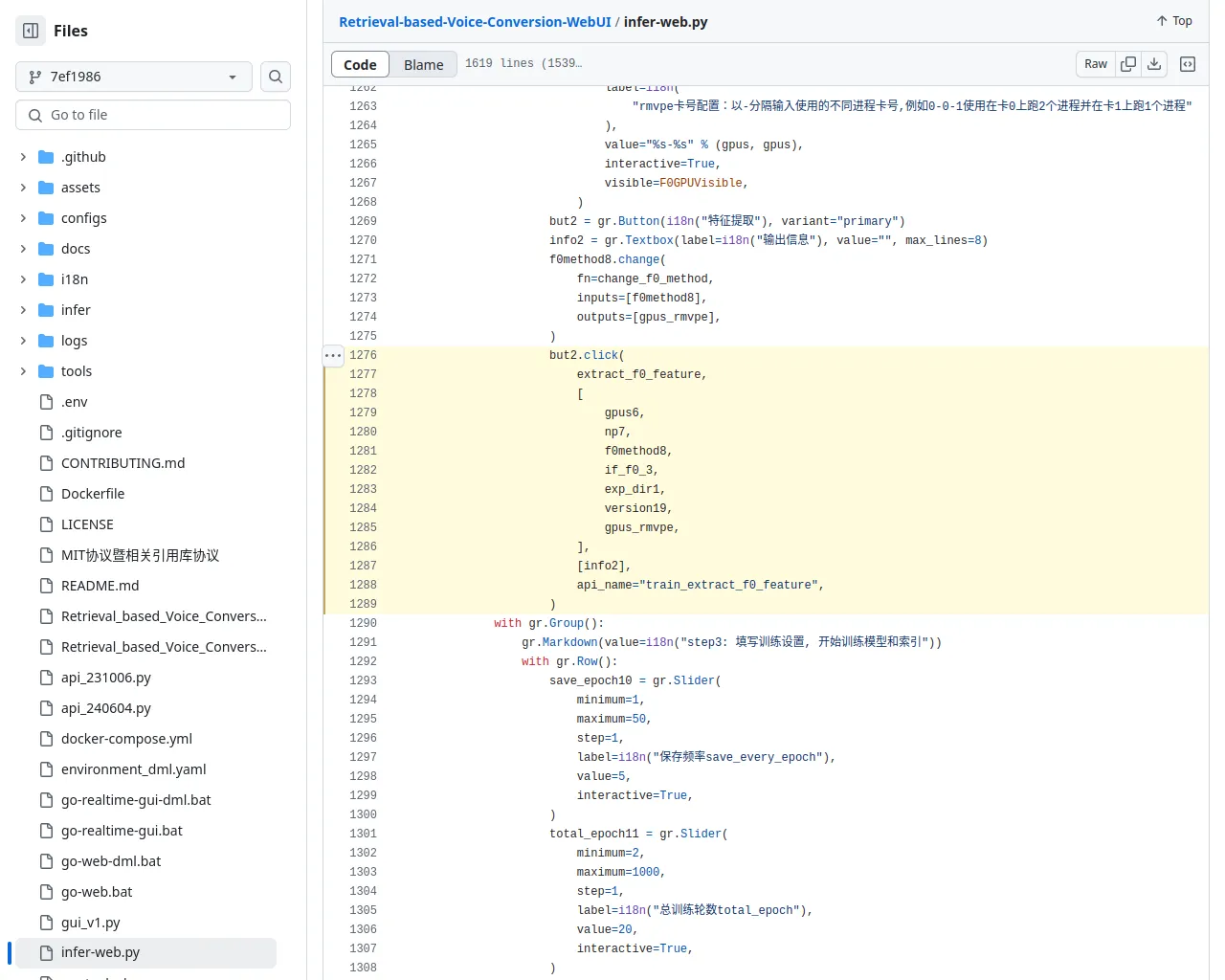1225x980 pixels.
Task: Click the Raw button
Action: coord(1096,64)
